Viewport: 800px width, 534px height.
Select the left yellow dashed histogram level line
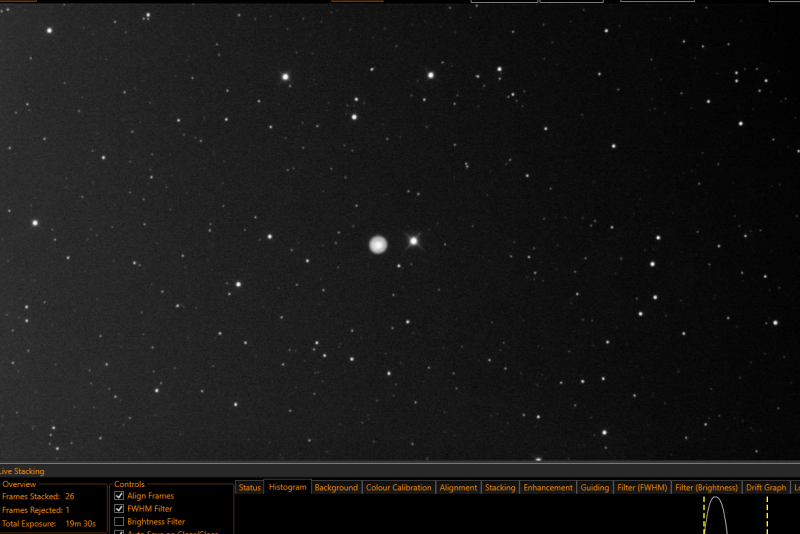pyautogui.click(x=704, y=515)
